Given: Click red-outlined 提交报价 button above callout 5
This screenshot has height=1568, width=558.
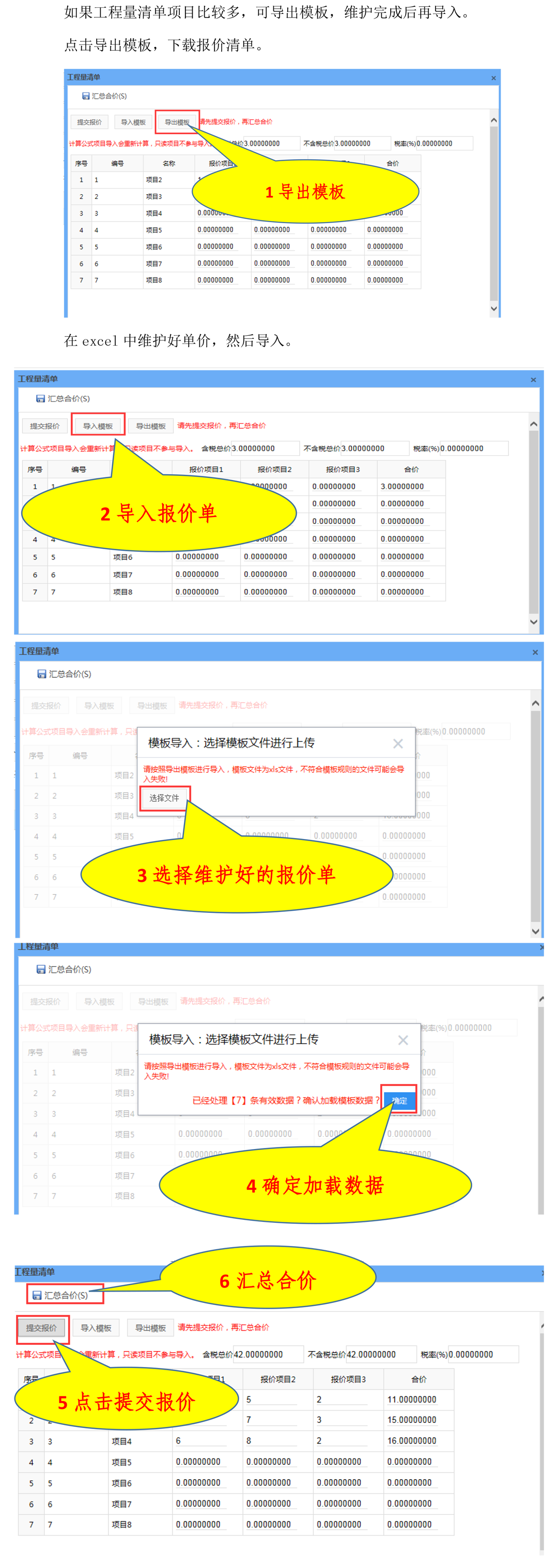Looking at the screenshot, I should point(41,1328).
